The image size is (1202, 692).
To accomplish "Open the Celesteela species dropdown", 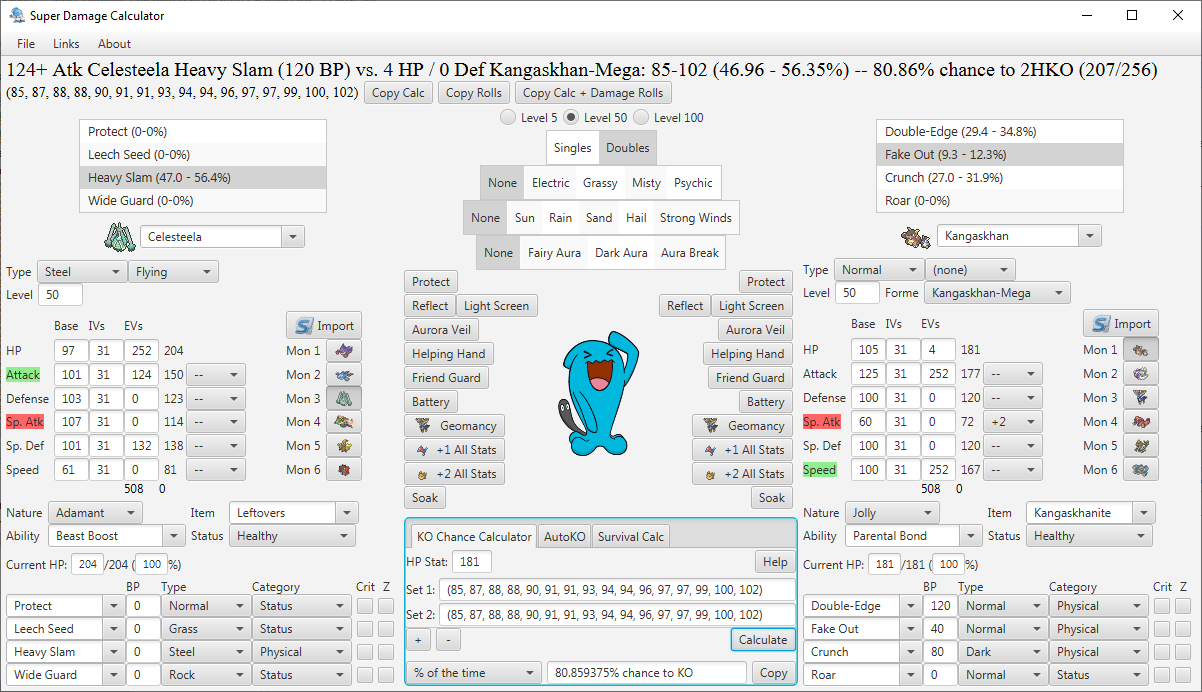I will pos(293,237).
